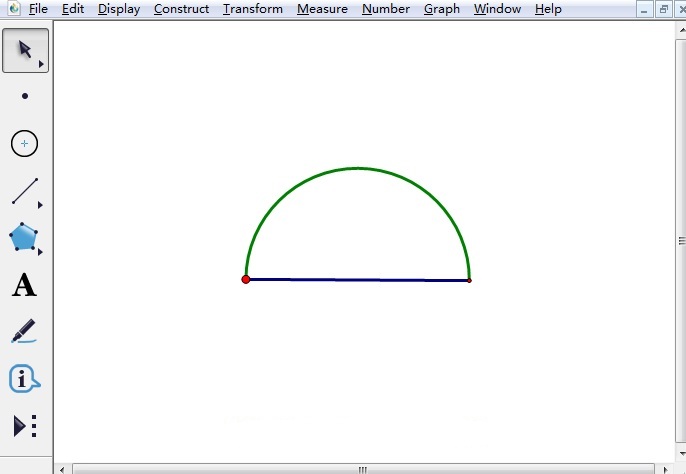
Task: Click the horizontal scrollbar thumb
Action: click(363, 470)
